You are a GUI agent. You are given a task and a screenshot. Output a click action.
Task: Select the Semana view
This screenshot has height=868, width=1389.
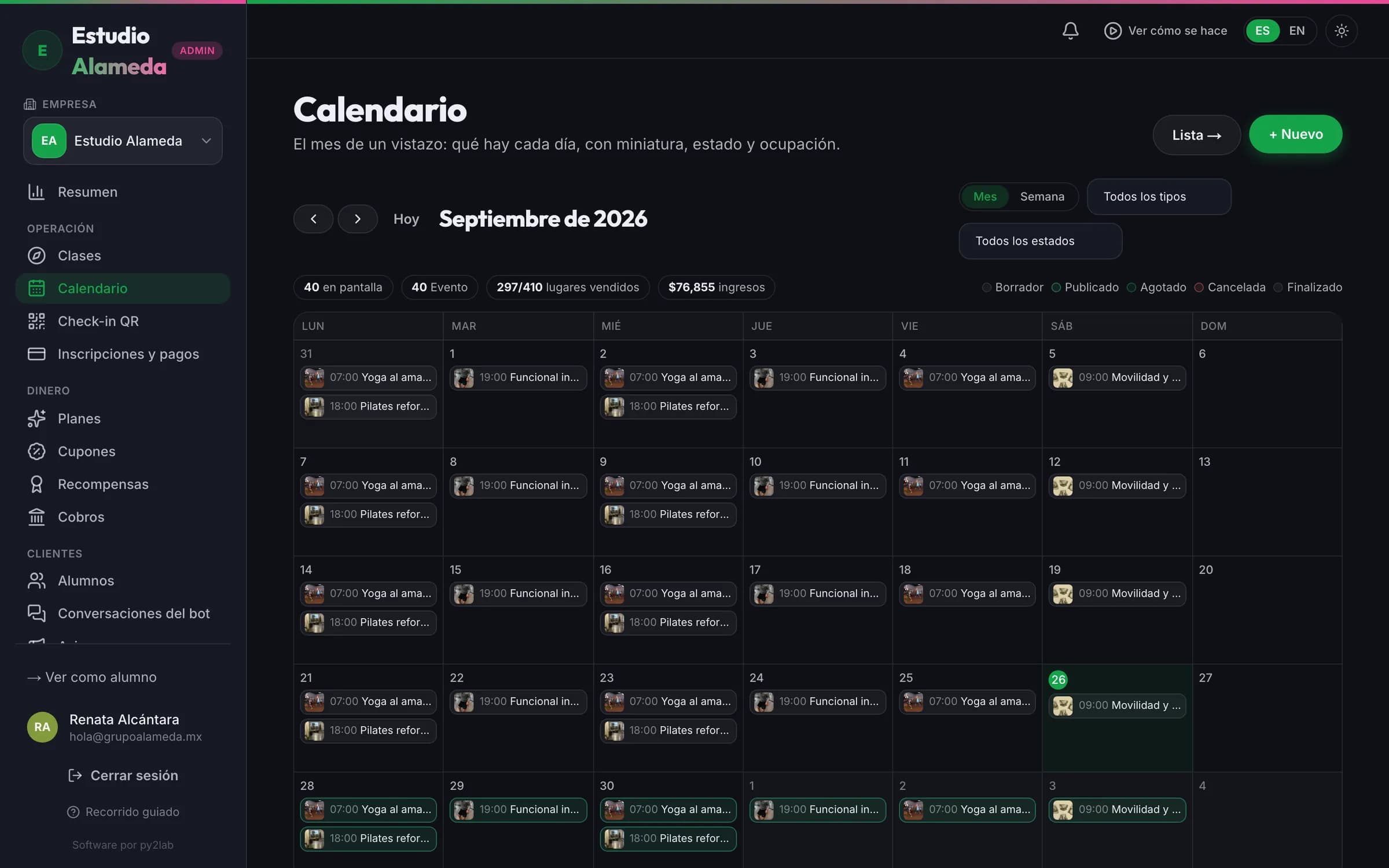[x=1042, y=197]
